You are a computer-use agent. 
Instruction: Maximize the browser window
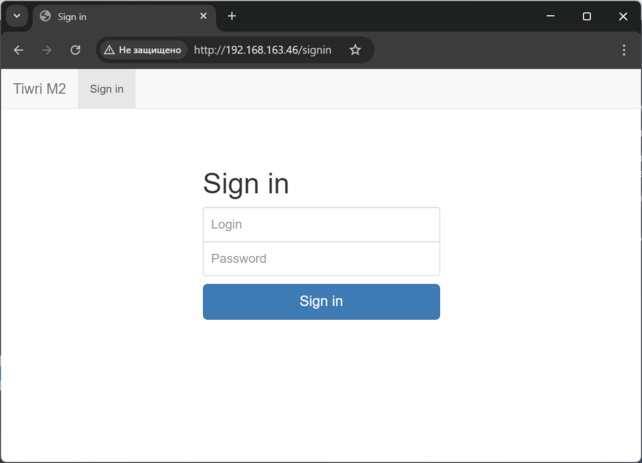click(587, 16)
